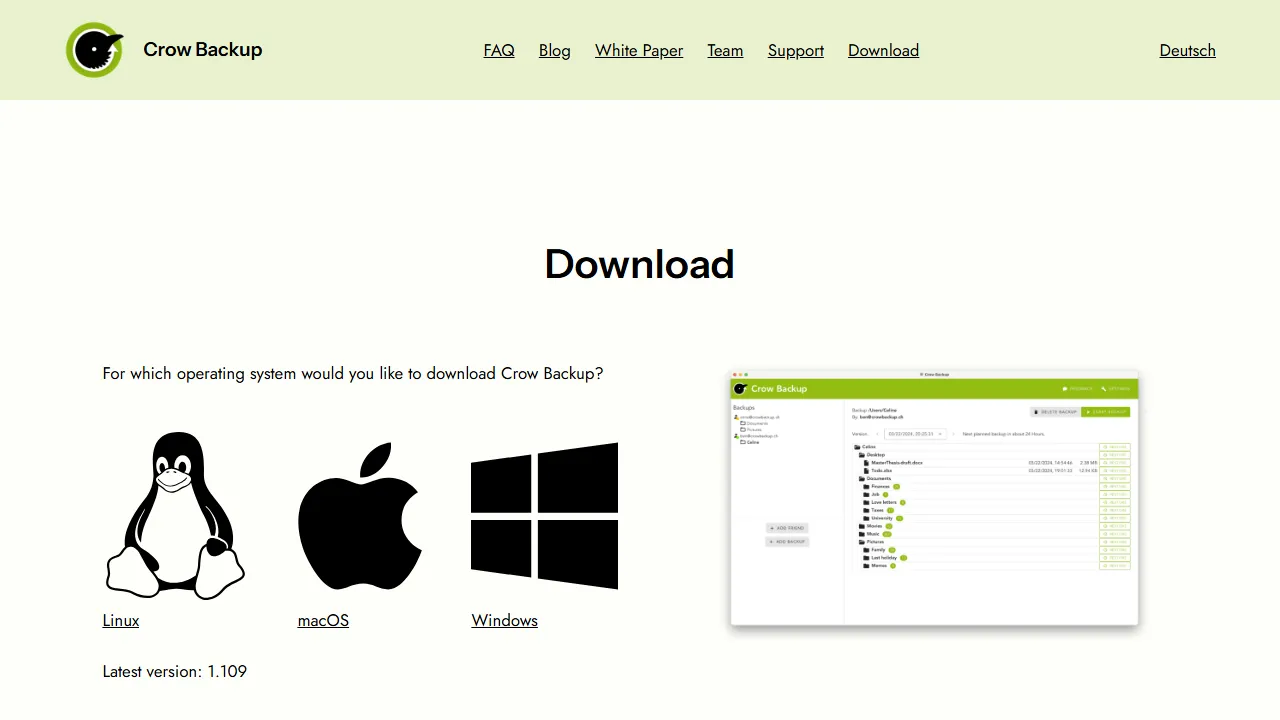Open the Team navigation item
Screen dimensions: 1280x720
725,50
